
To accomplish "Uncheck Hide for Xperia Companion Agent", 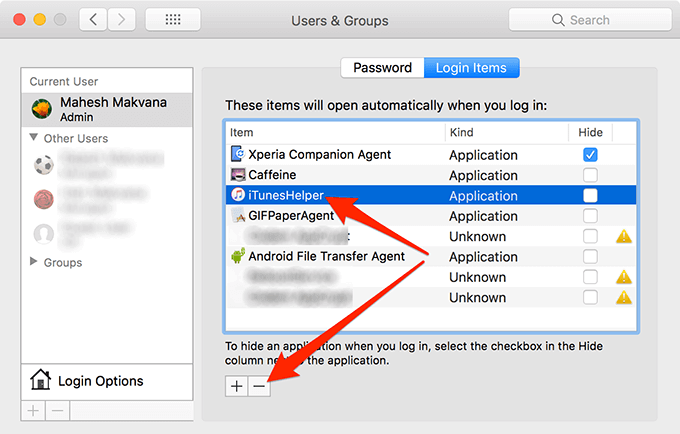I will click(590, 155).
